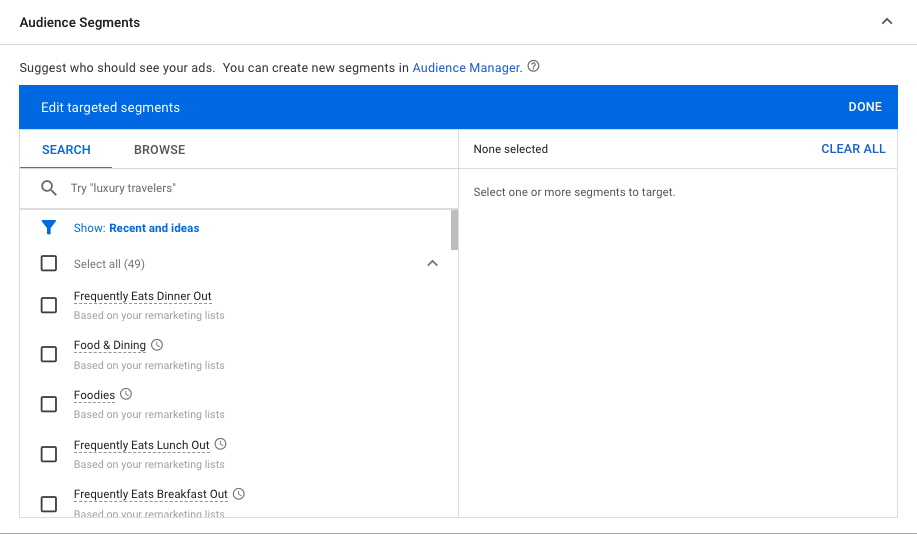Enable the Food & Dining checkbox
Image resolution: width=917 pixels, height=534 pixels.
click(49, 354)
